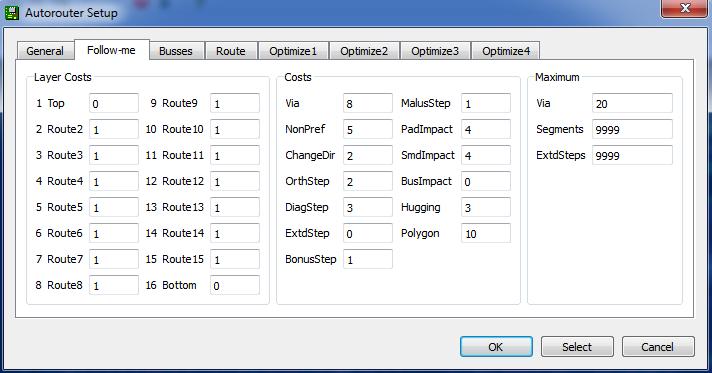Screen dimensions: 712x373
Task: Focus the Route12 layer cost field
Action: [x=235, y=181]
